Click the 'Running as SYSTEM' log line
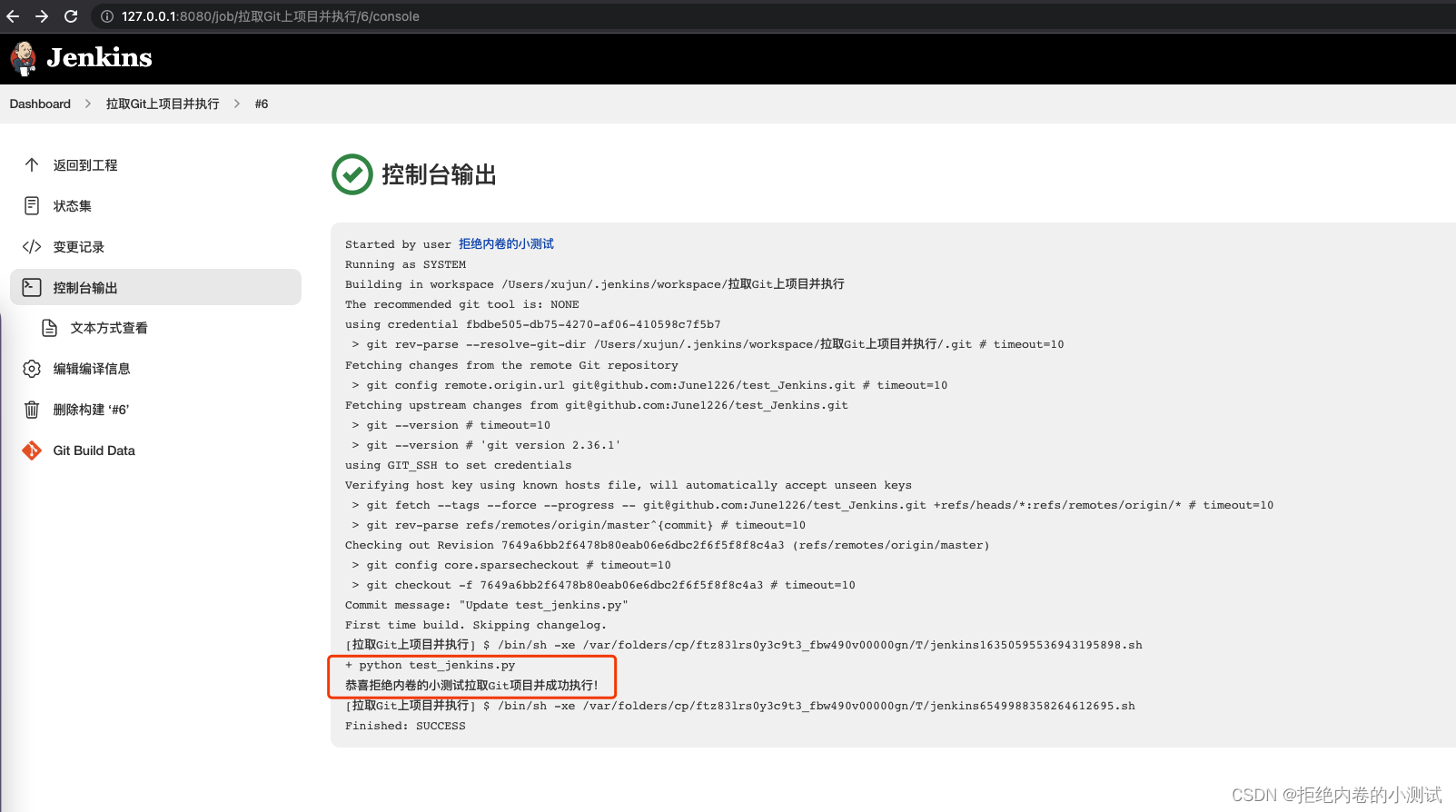The width and height of the screenshot is (1456, 812). pyautogui.click(x=405, y=264)
